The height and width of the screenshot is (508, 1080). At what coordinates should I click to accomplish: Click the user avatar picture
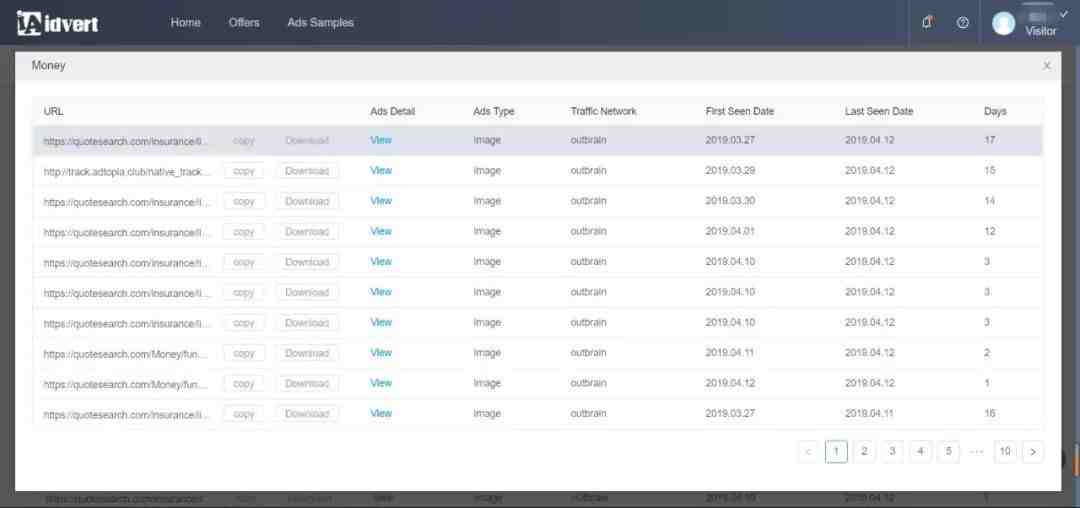tap(1004, 23)
